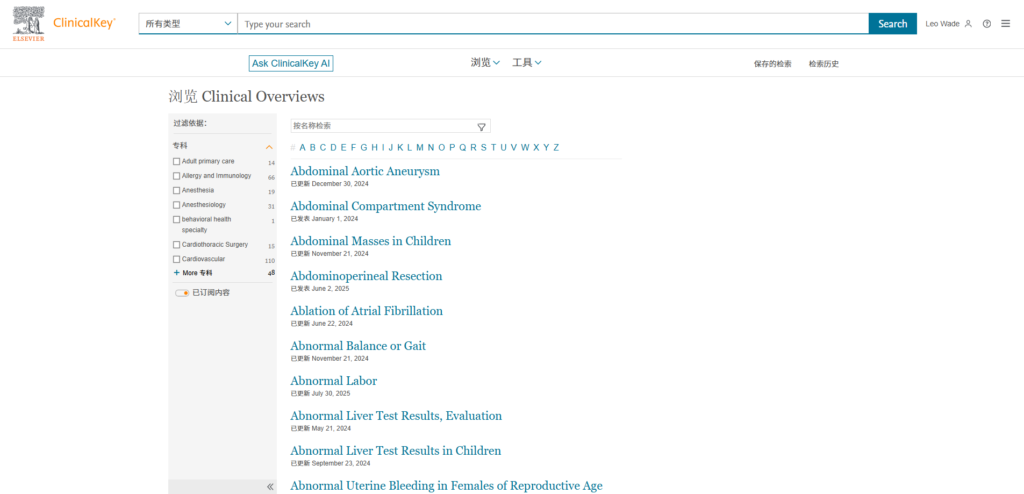Click the plus icon for More 专科
This screenshot has width=1024, height=494.
pos(177,273)
